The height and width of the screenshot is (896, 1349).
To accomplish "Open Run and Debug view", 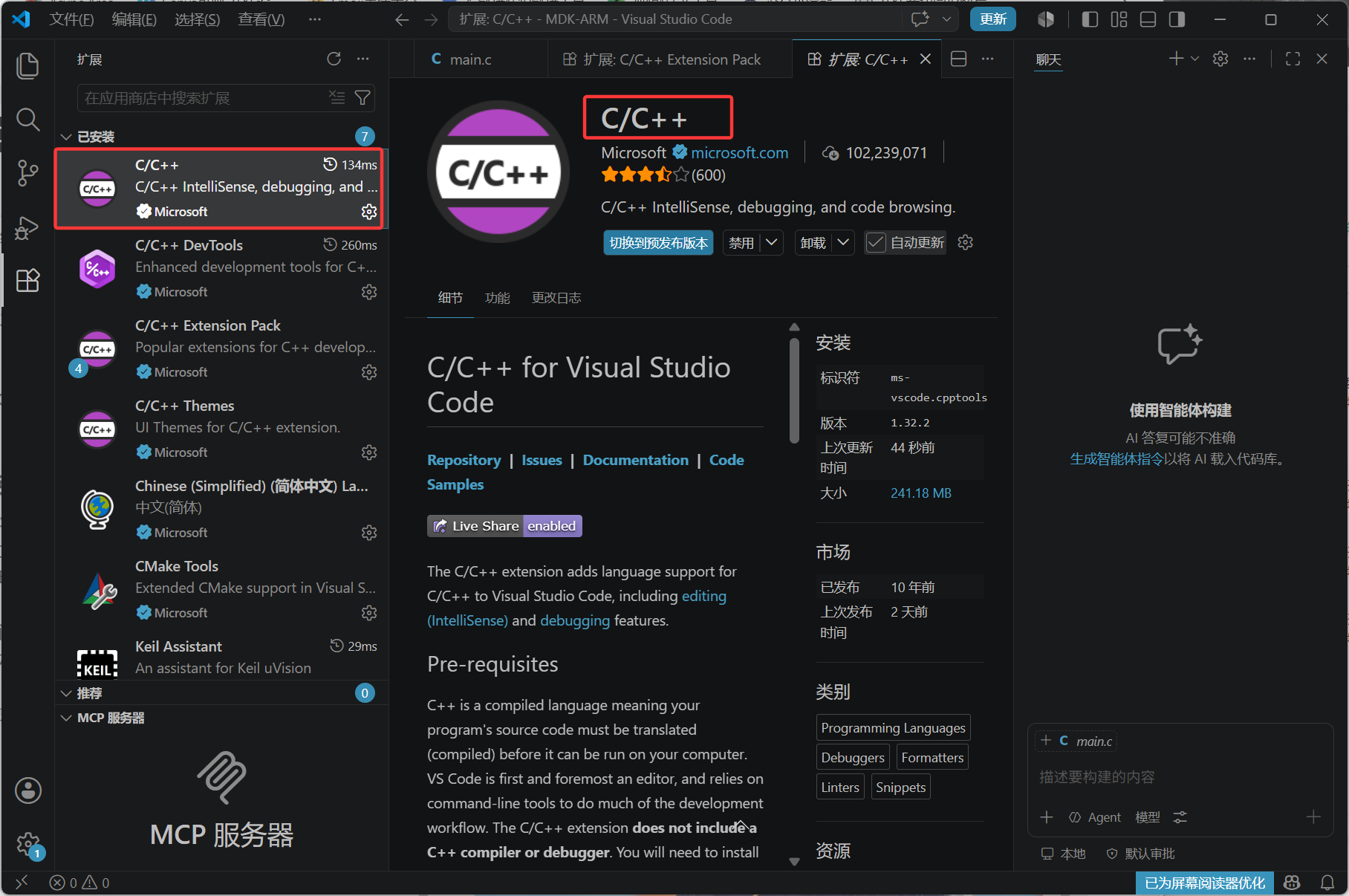I will pos(27,227).
